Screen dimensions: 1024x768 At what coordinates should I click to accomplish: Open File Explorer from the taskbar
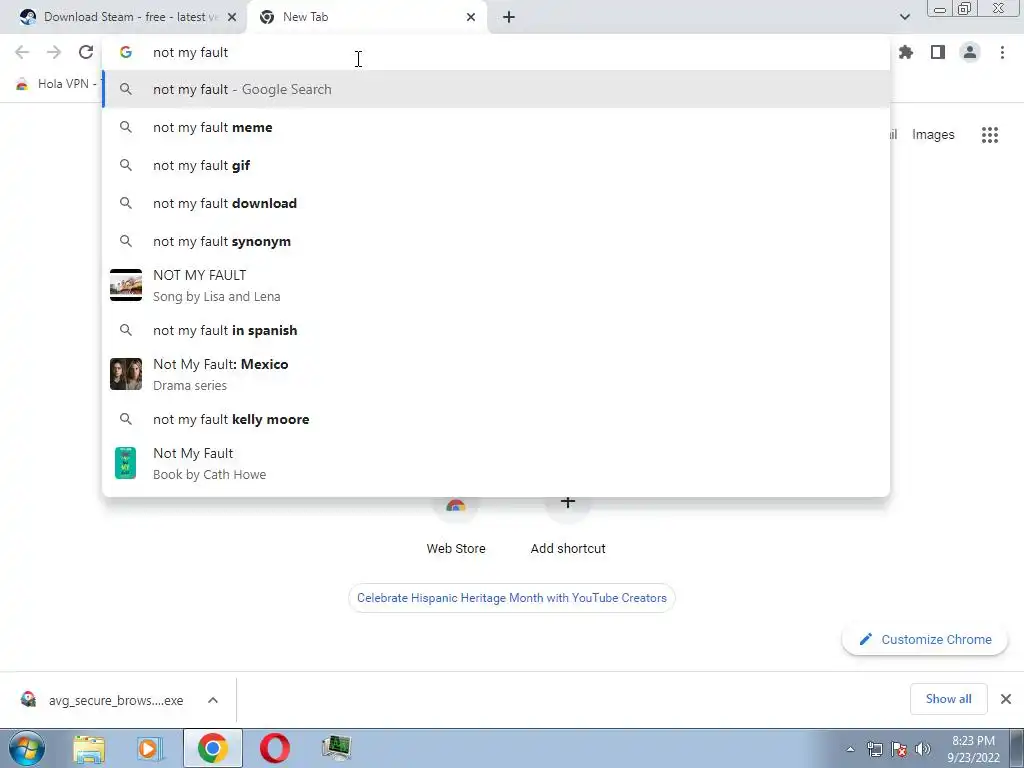(89, 748)
